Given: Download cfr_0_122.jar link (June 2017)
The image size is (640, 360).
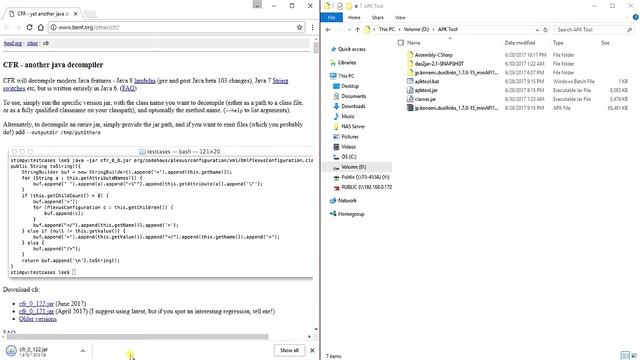Looking at the screenshot, I should click(36, 304).
